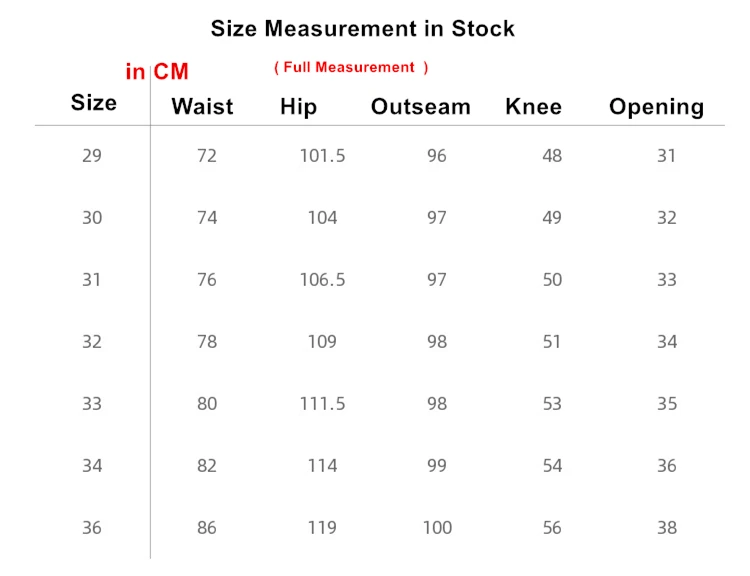Screen dimensions: 750x576
Task: Click the hip value 111.5
Action: tap(322, 404)
